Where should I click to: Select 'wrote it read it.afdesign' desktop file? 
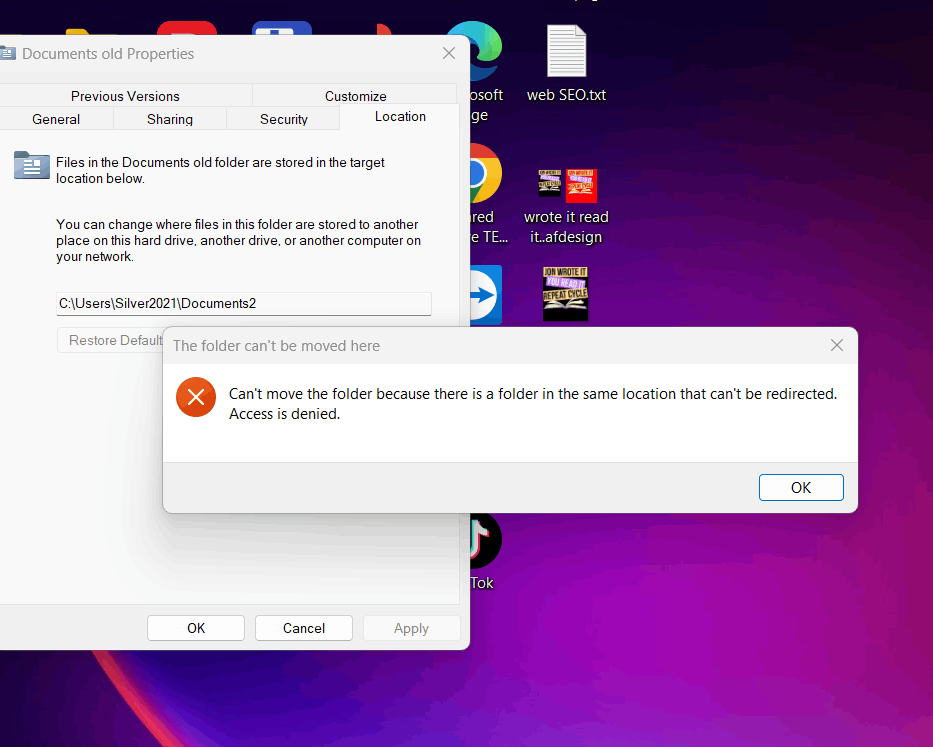pyautogui.click(x=566, y=207)
